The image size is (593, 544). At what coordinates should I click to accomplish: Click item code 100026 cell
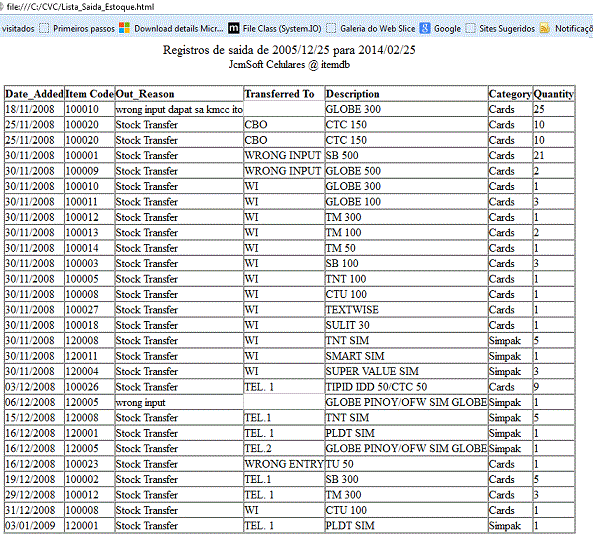(90, 387)
